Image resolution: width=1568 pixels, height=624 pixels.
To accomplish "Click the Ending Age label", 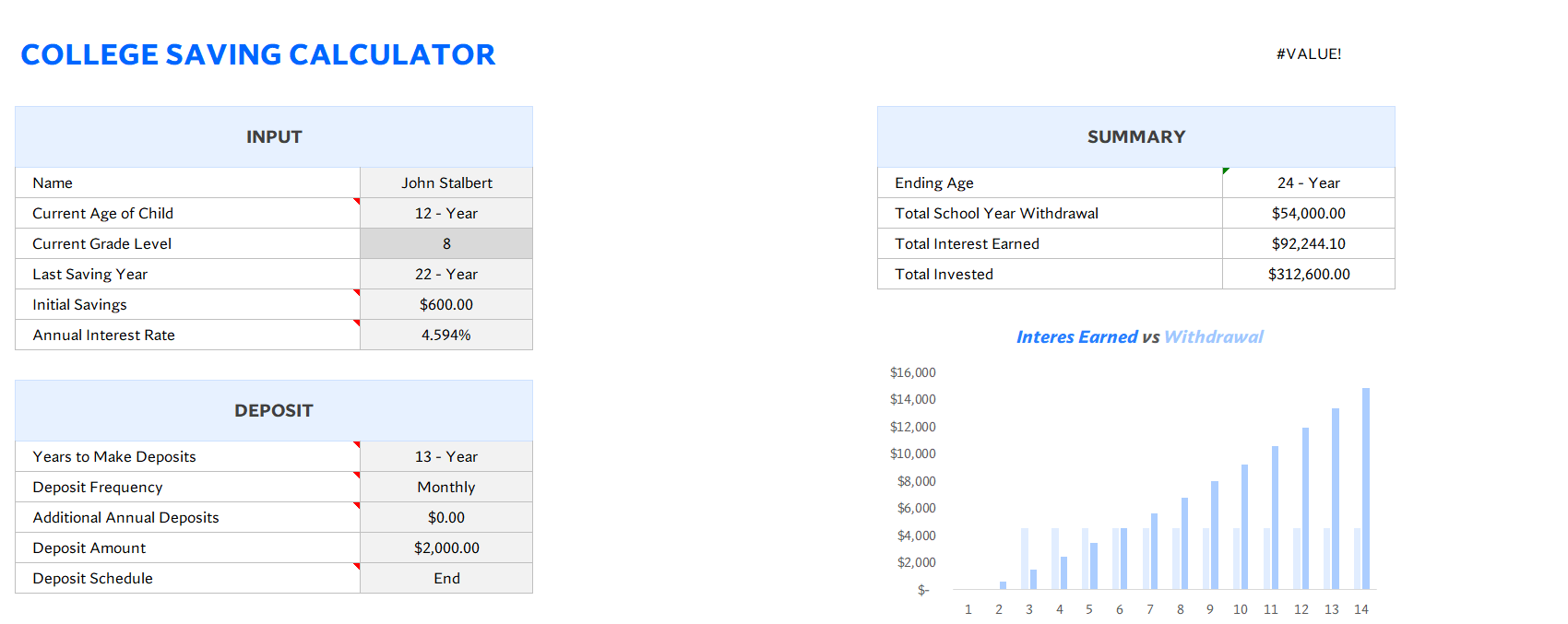I will point(934,182).
